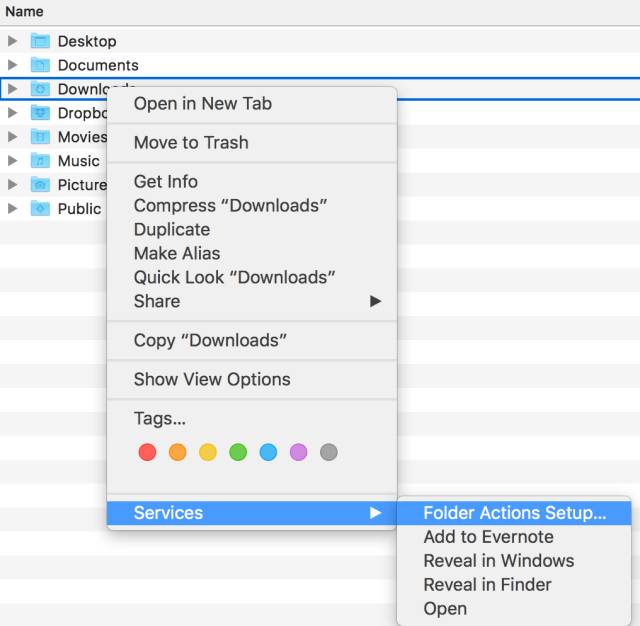This screenshot has height=626, width=640.
Task: Select the Desktop row name
Action: 87,41
